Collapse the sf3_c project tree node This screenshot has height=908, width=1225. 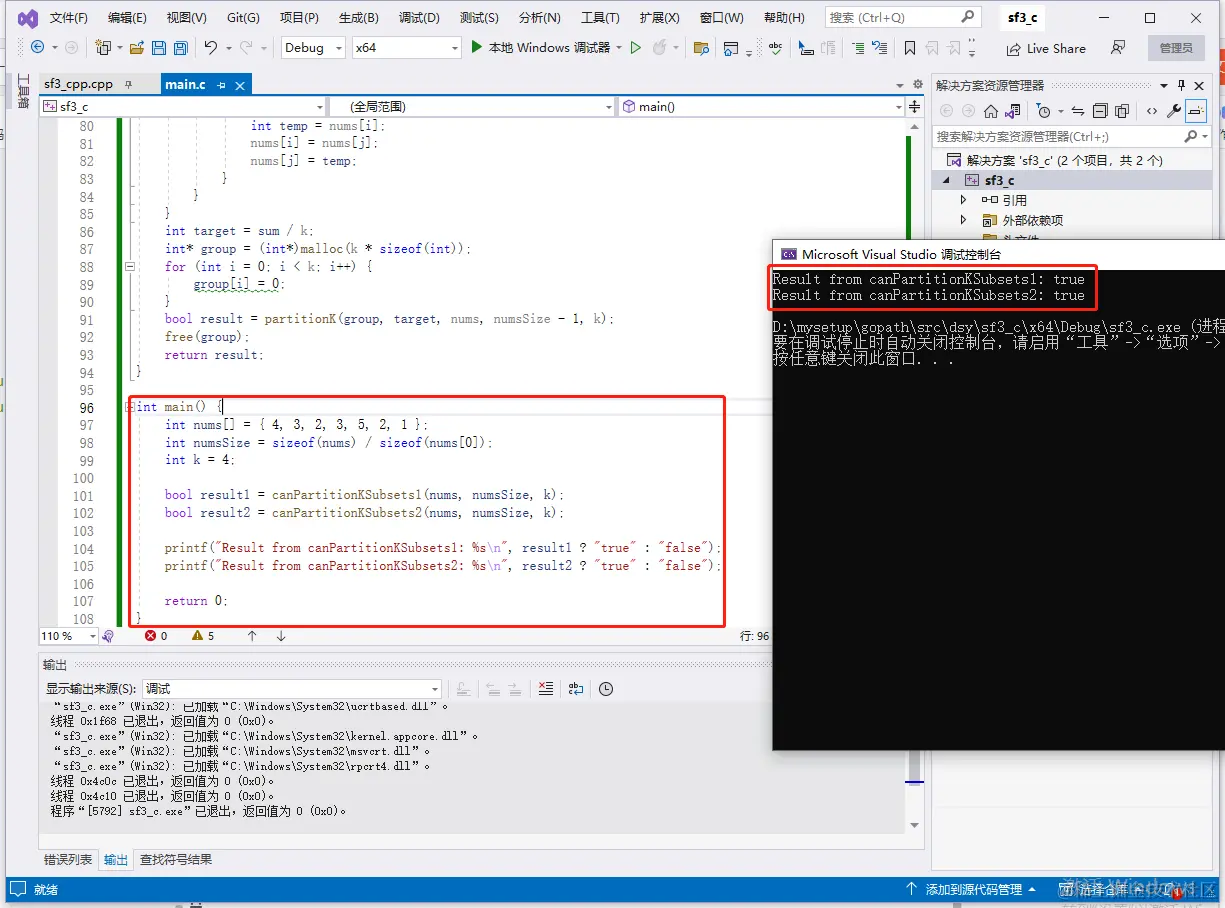point(946,180)
